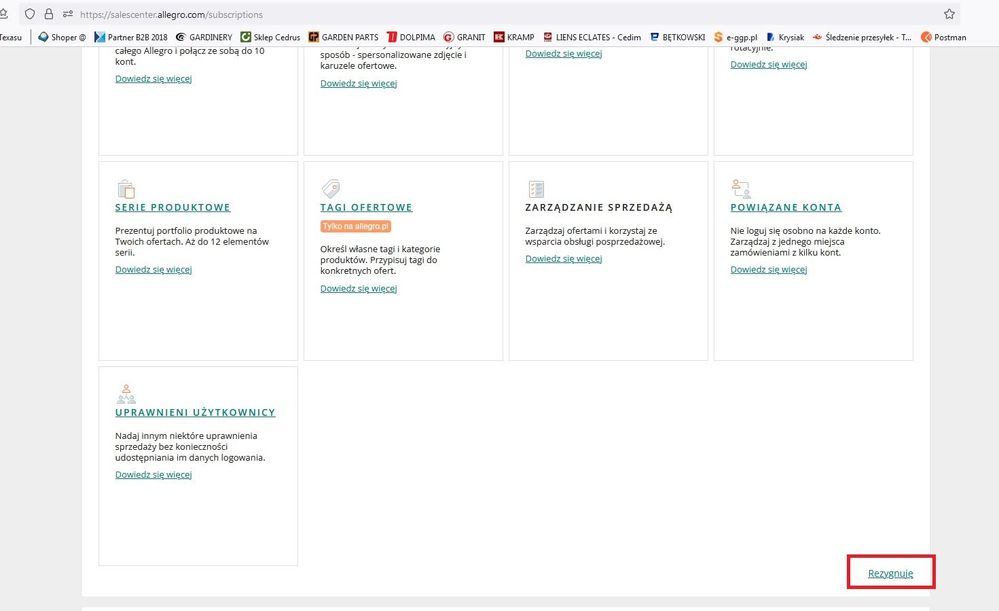
Task: Click Dowiedz się więcej under Zarządzanie Sprzedażą
Action: 564,259
